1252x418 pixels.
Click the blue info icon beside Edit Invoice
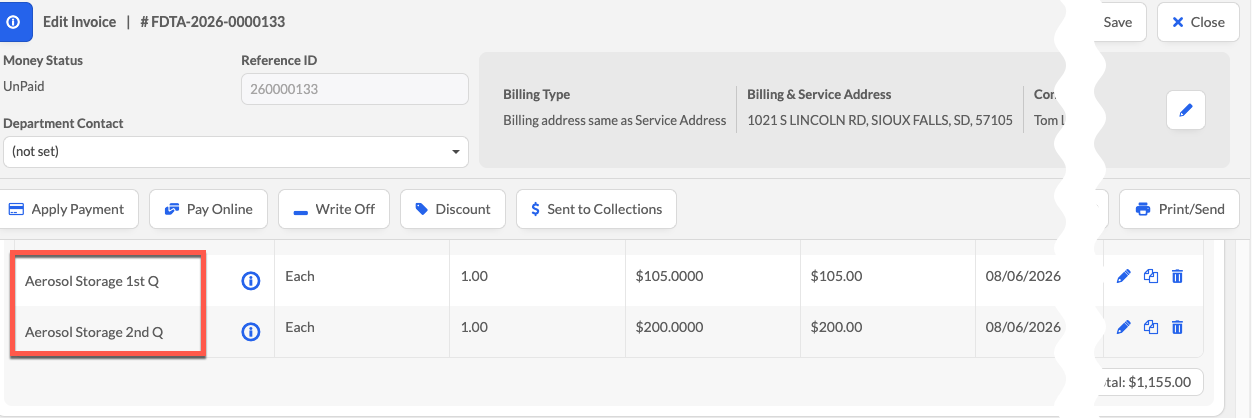[x=14, y=21]
